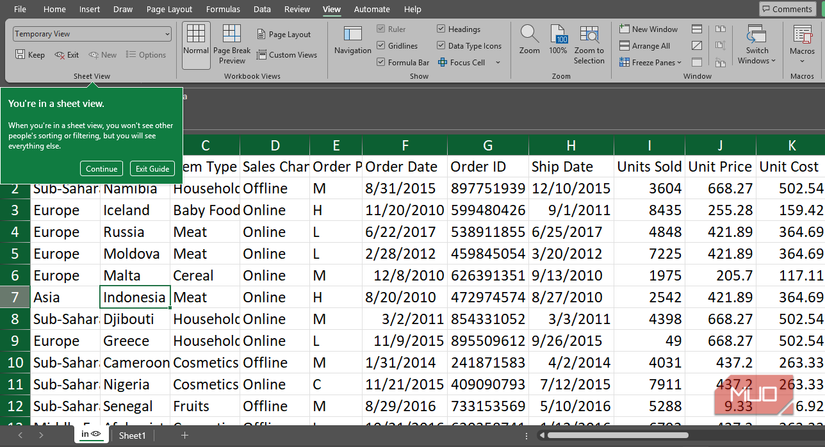
Task: Click View Side by Side icon
Action: click(x=720, y=29)
